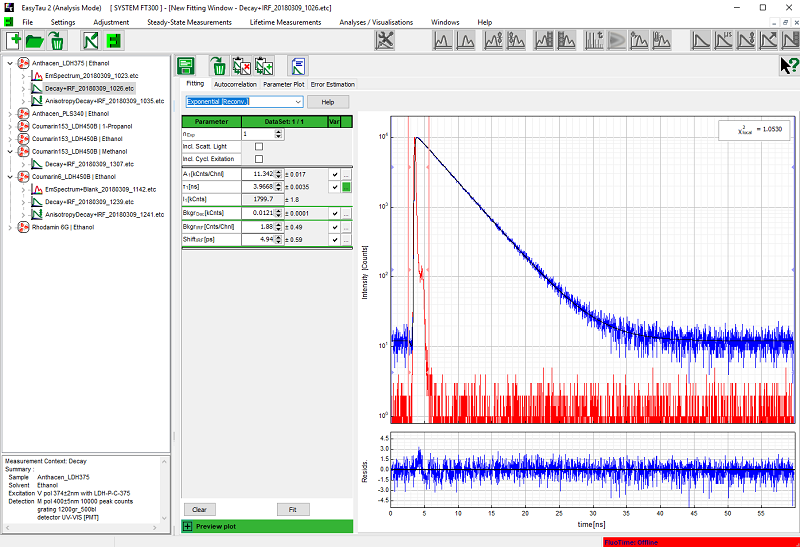The image size is (800, 547).
Task: Switch to the Autocorrelation tab
Action: 235,85
